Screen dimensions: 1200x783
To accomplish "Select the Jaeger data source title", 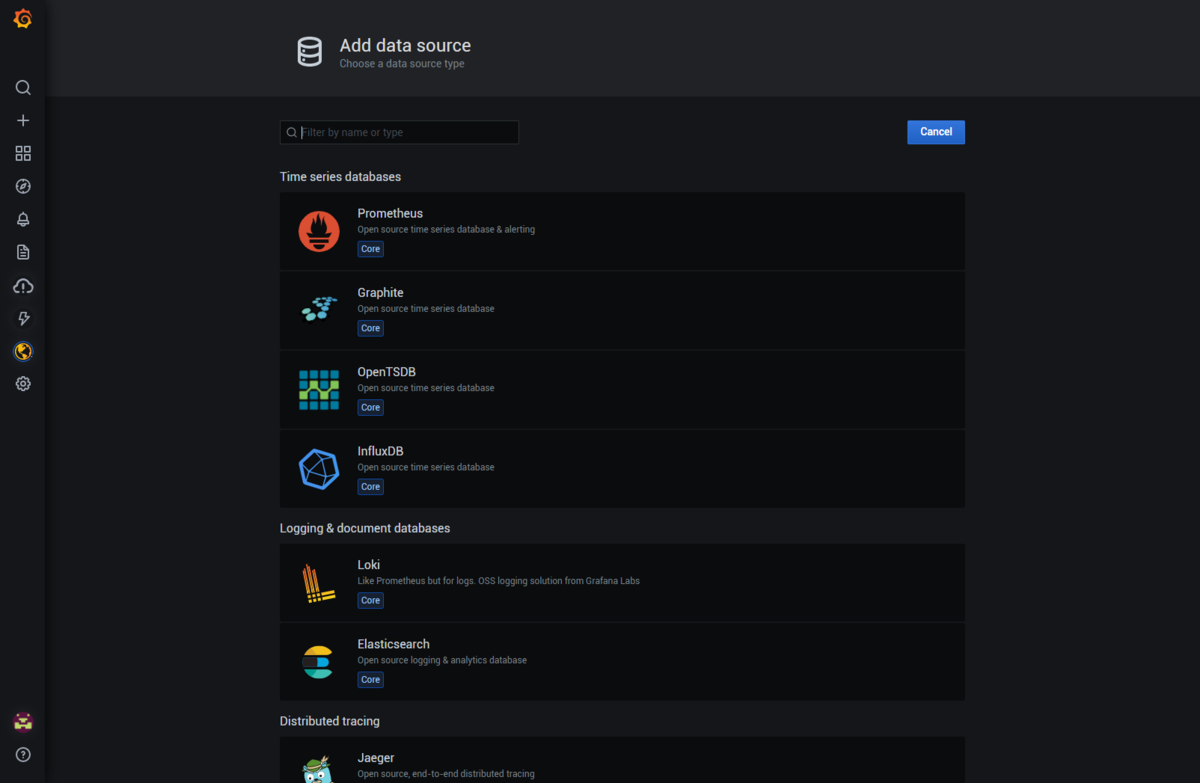I will pyautogui.click(x=376, y=758).
